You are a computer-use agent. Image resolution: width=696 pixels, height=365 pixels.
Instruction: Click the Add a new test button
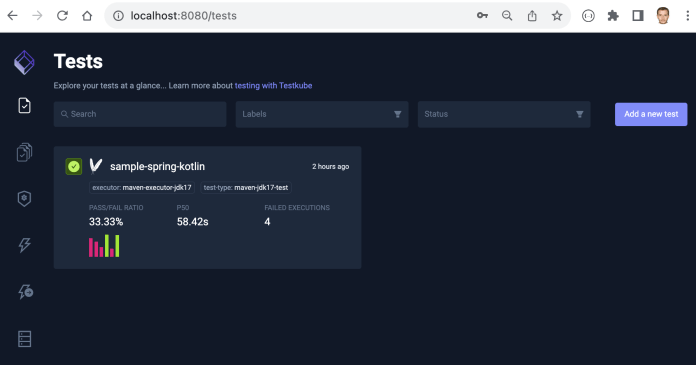click(x=651, y=114)
